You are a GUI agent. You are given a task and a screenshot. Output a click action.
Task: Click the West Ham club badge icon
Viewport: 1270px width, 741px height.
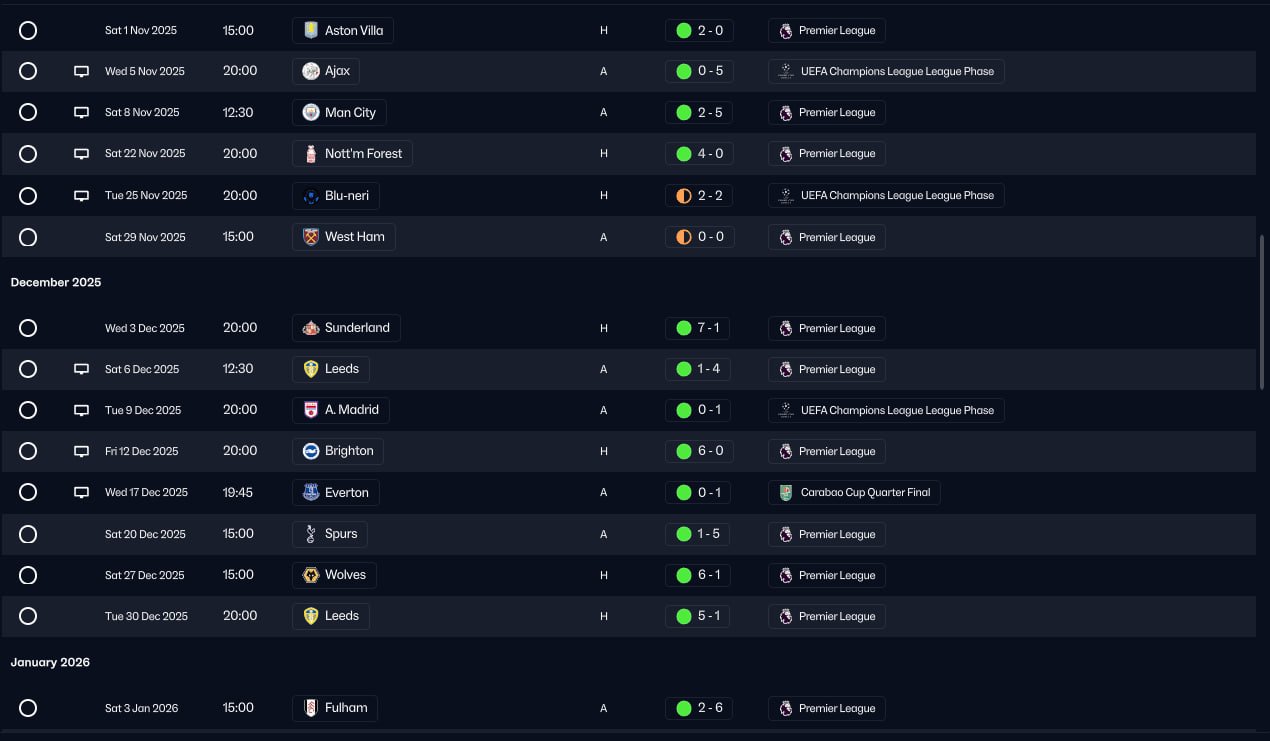311,237
